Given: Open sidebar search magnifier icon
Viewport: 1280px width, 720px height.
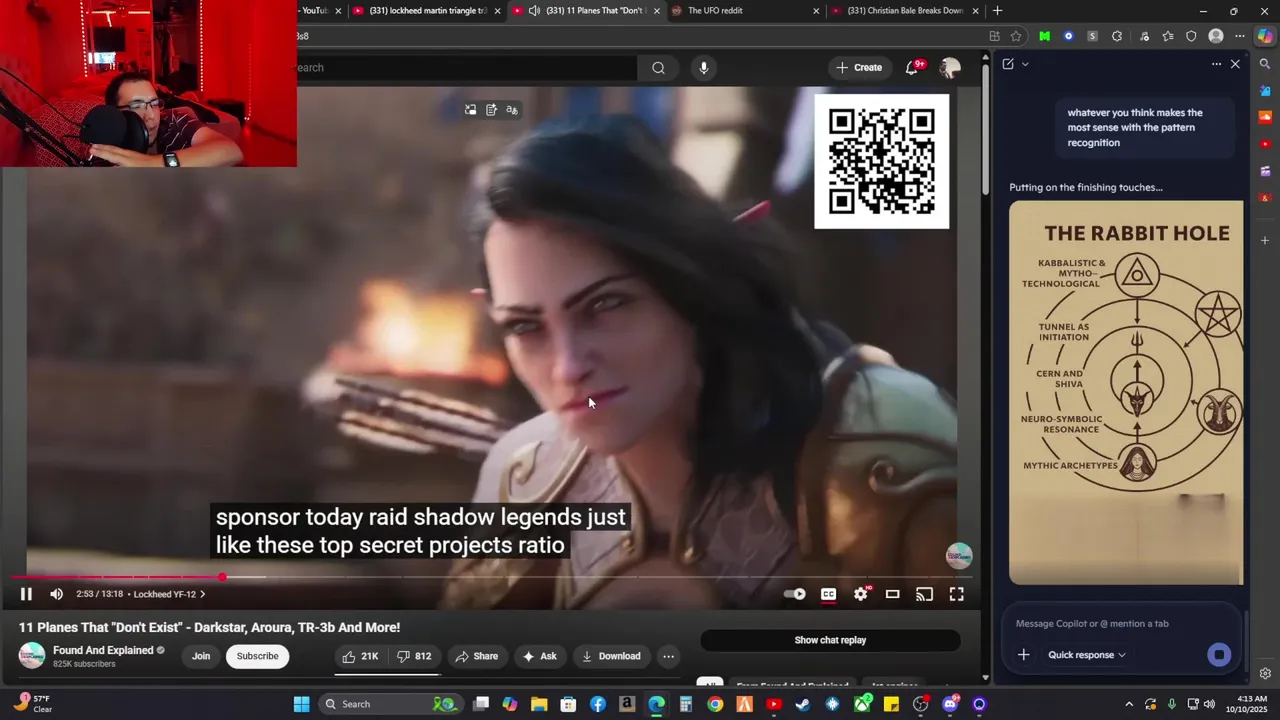Looking at the screenshot, I should click(x=1265, y=64).
